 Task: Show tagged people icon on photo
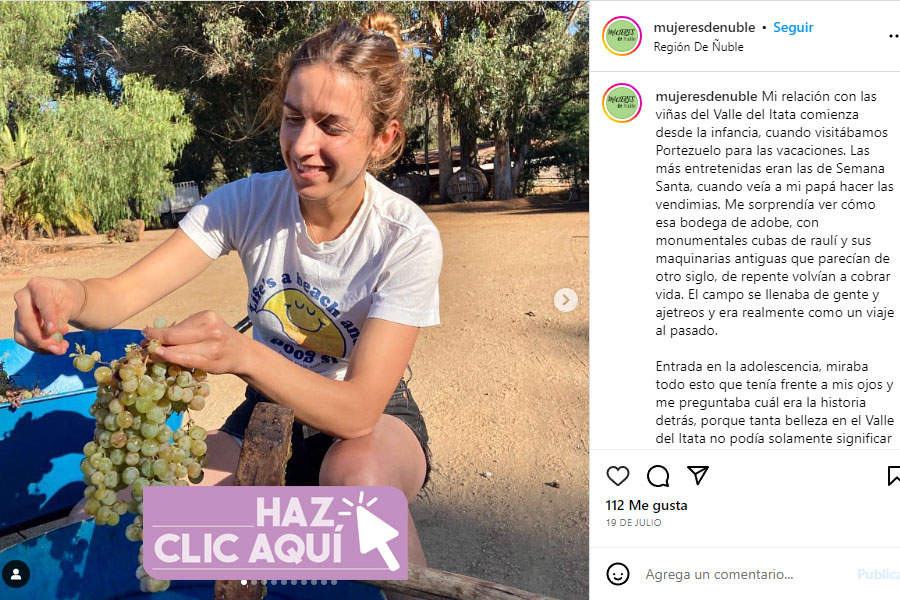(16, 574)
